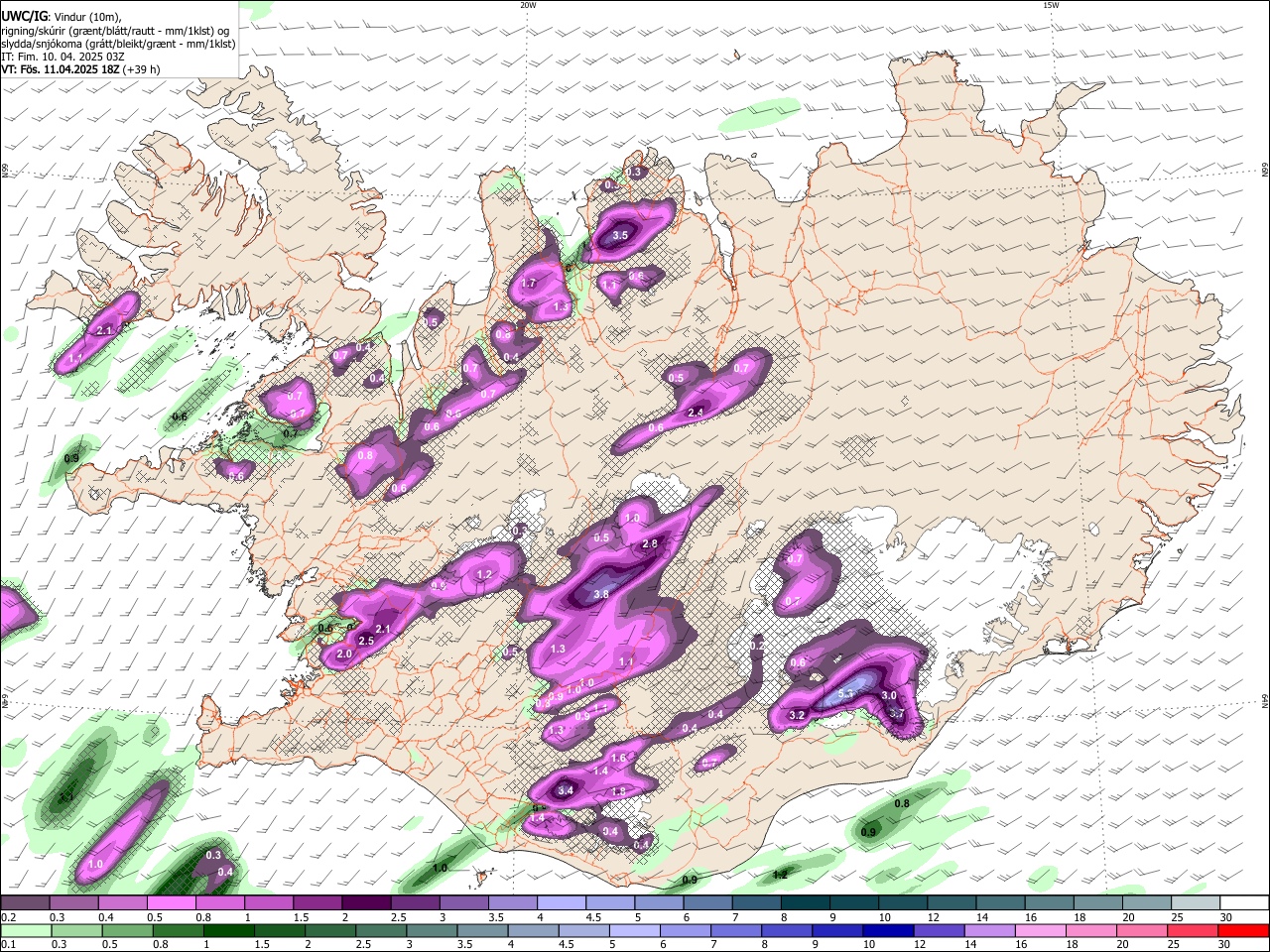Click the '2.4' value in the north-central area
This screenshot has height=952, width=1270.
pyautogui.click(x=696, y=413)
